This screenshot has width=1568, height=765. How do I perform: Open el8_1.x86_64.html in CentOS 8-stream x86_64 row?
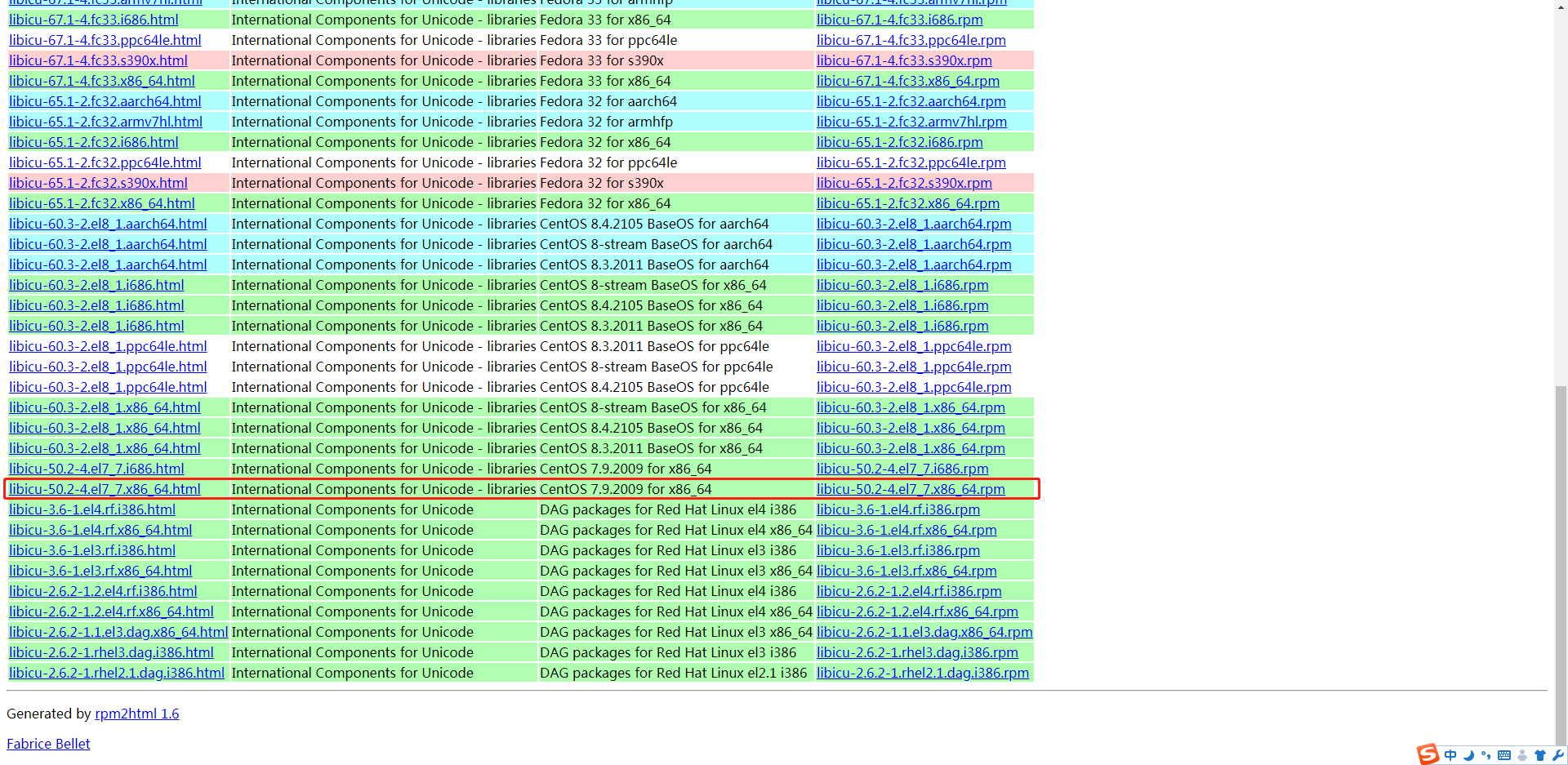pos(105,407)
